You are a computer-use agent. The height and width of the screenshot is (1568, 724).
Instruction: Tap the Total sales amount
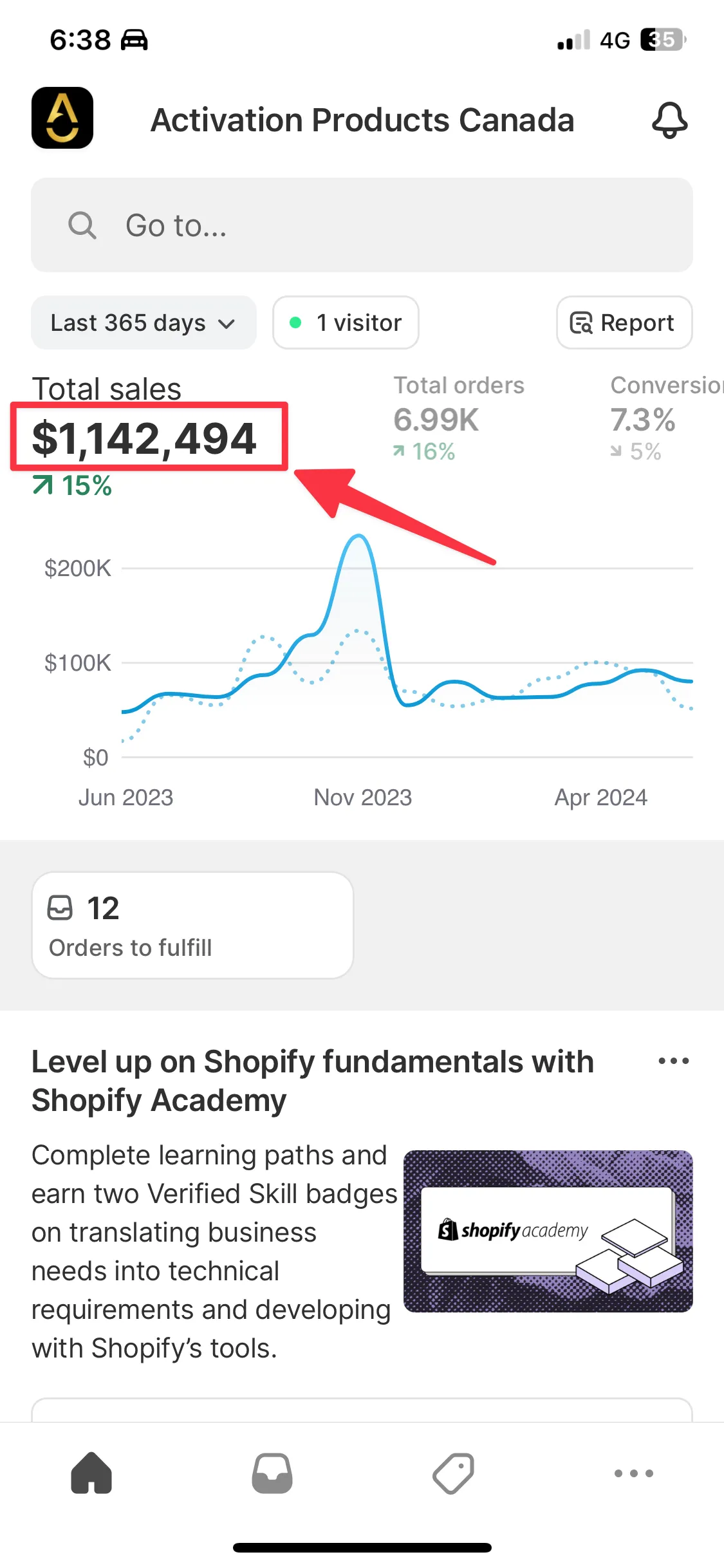[144, 438]
